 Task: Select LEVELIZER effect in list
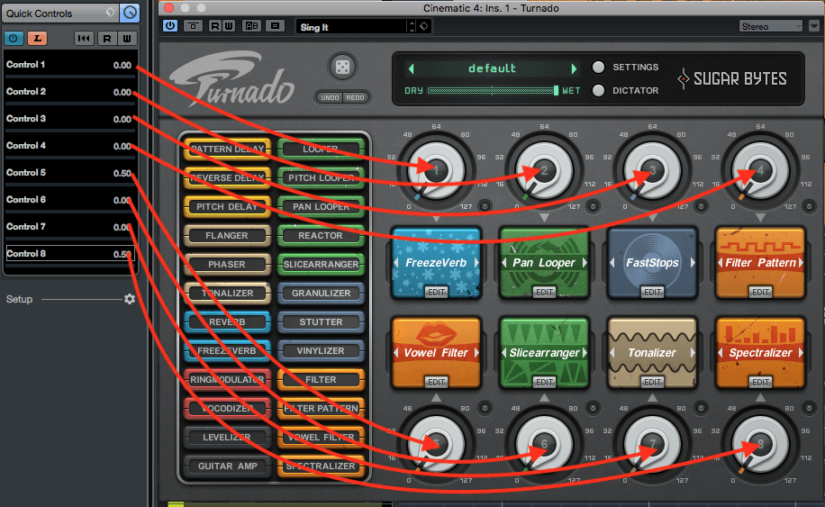[227, 437]
